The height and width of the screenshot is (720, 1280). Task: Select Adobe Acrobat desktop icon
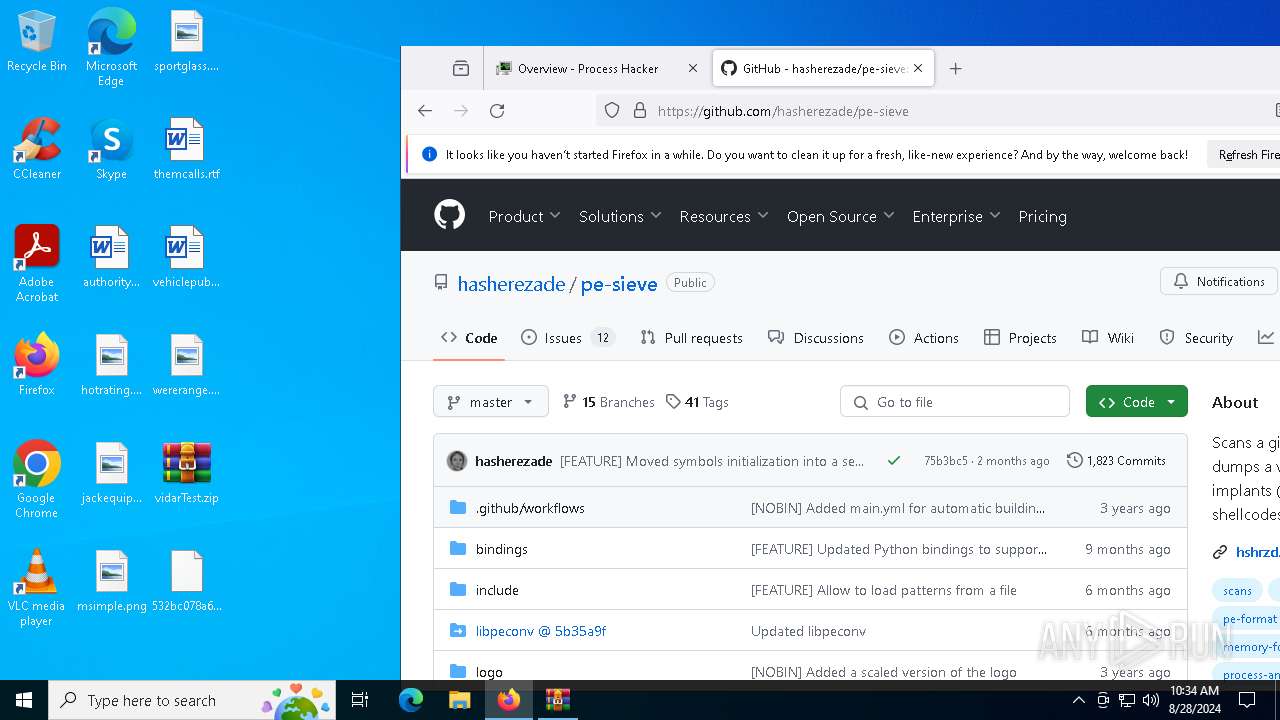[x=37, y=264]
